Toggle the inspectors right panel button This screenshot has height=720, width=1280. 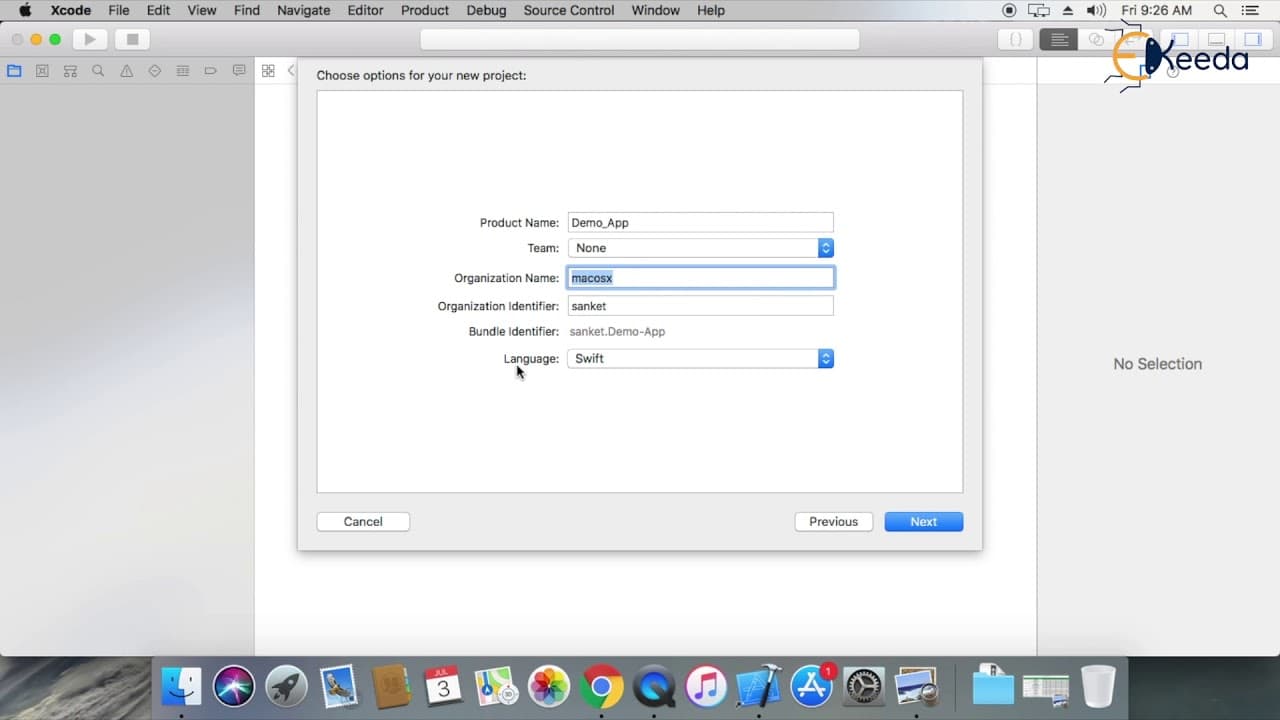(1252, 40)
